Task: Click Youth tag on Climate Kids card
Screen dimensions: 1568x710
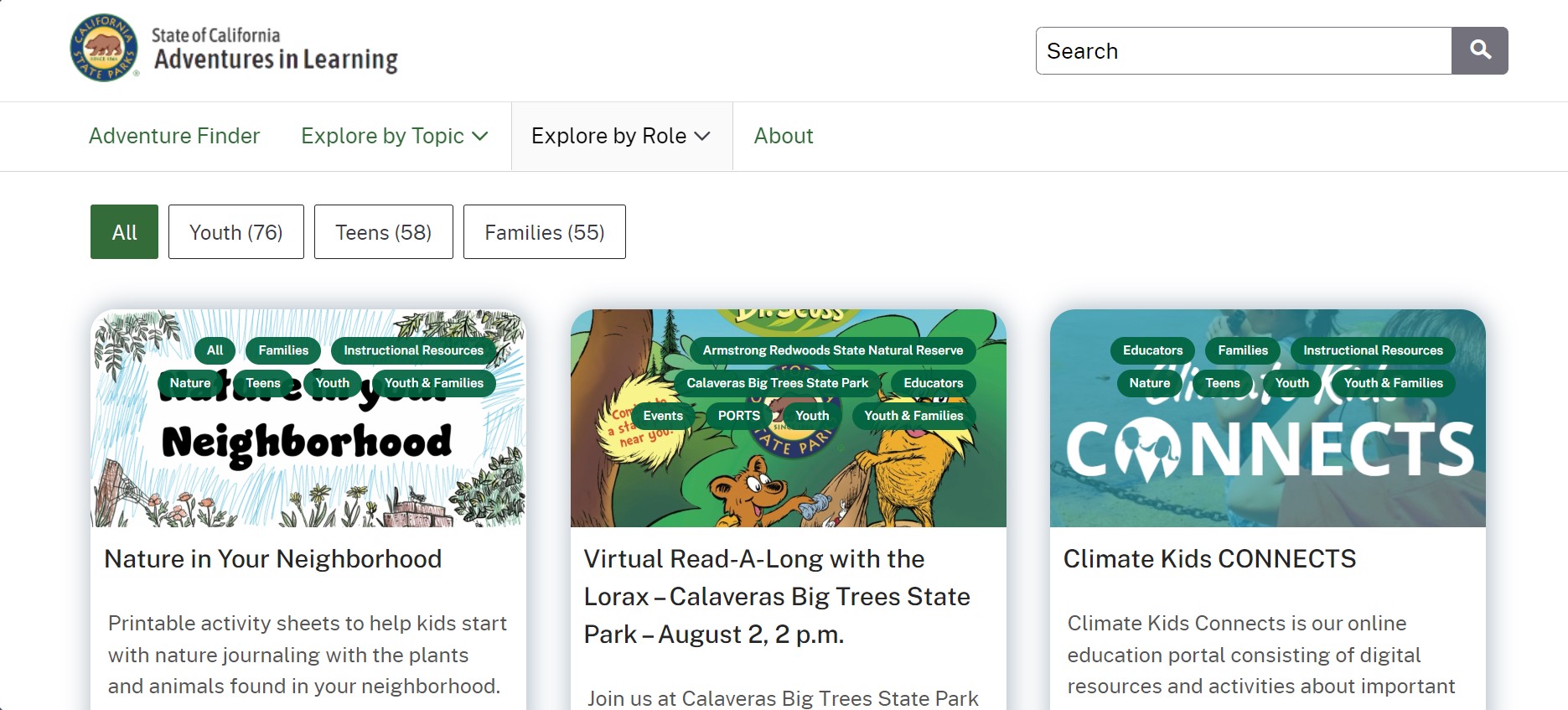Action: 1292,383
